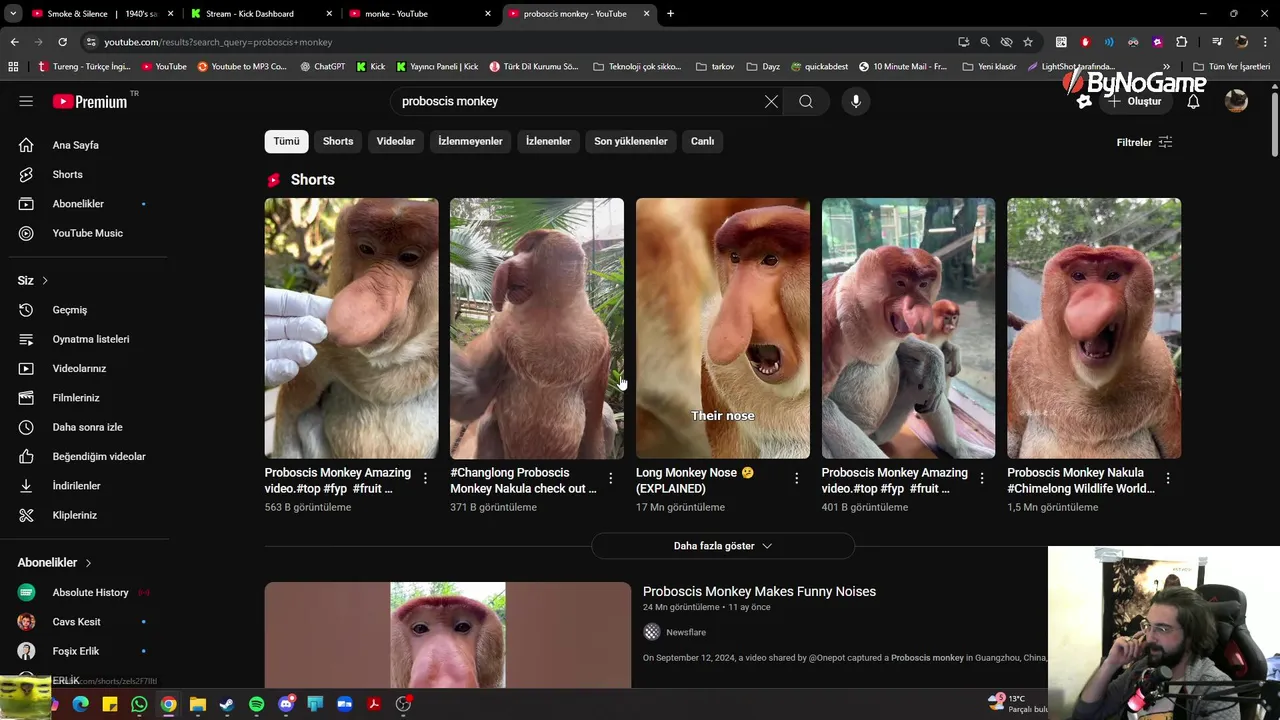Open options menu for #Changlong Proboscis Monkey short
Image resolution: width=1280 pixels, height=720 pixels.
pyautogui.click(x=610, y=478)
